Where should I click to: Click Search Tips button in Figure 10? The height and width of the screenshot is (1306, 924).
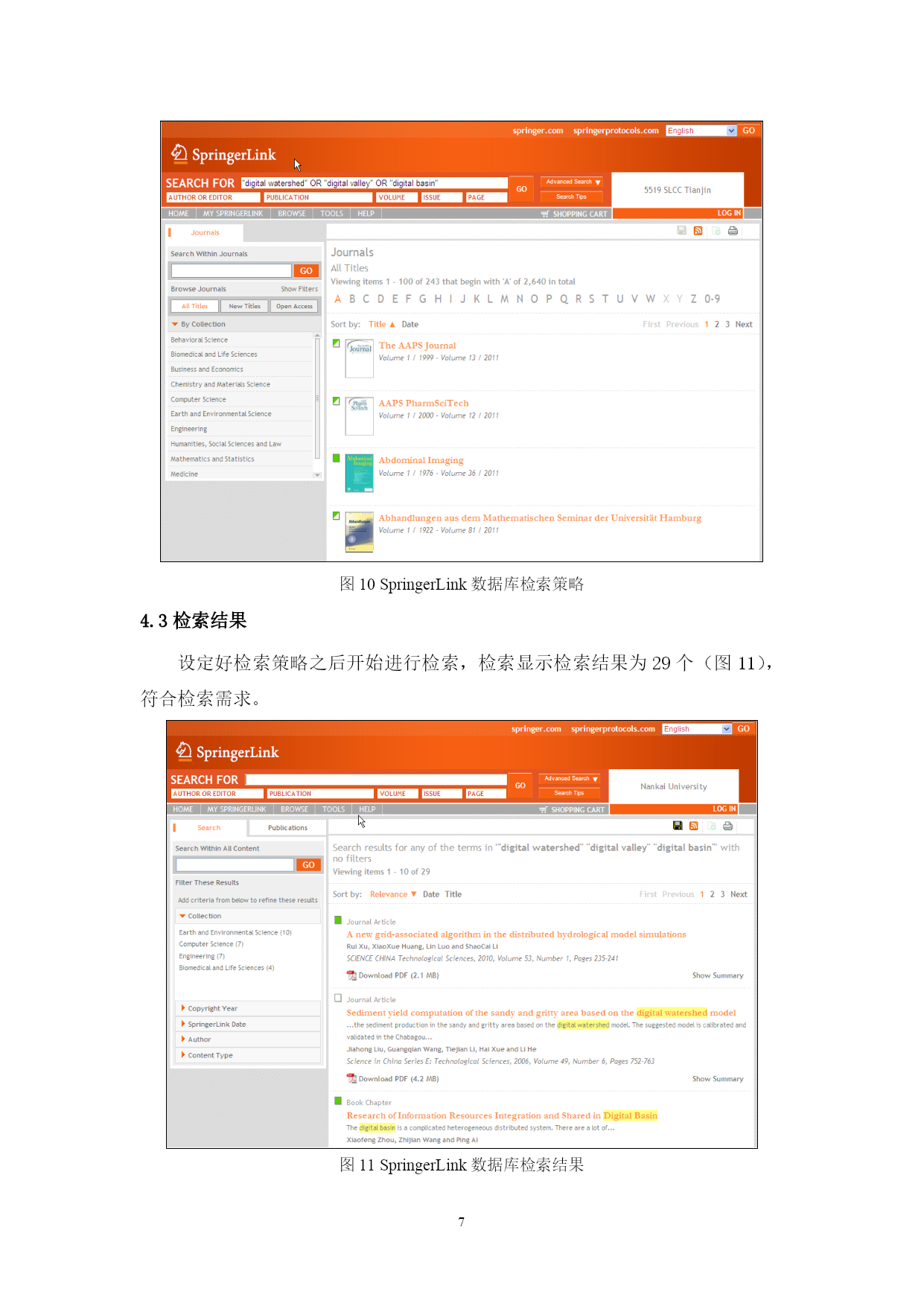(571, 197)
